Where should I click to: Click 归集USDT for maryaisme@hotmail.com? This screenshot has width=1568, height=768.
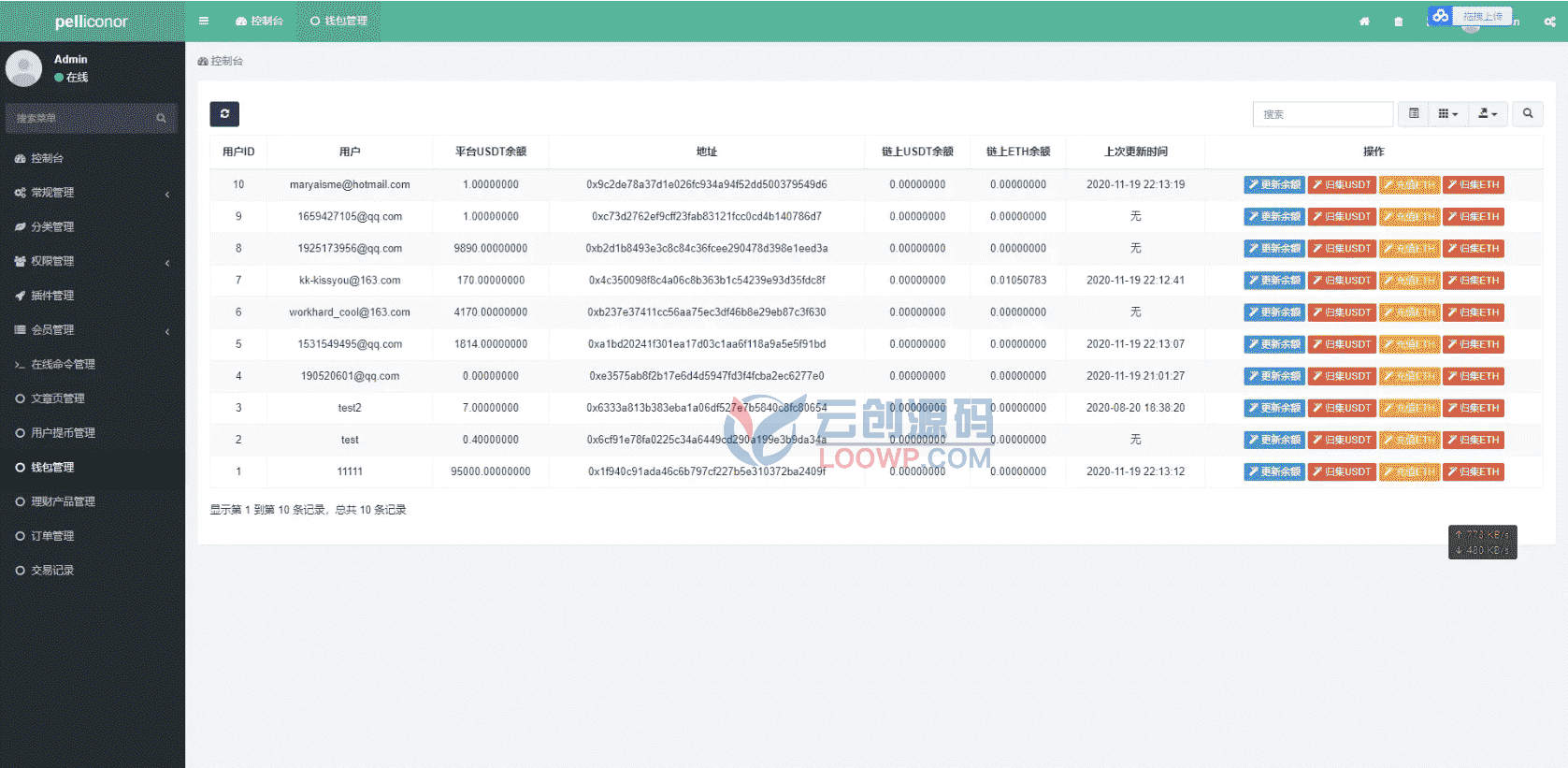[x=1342, y=184]
